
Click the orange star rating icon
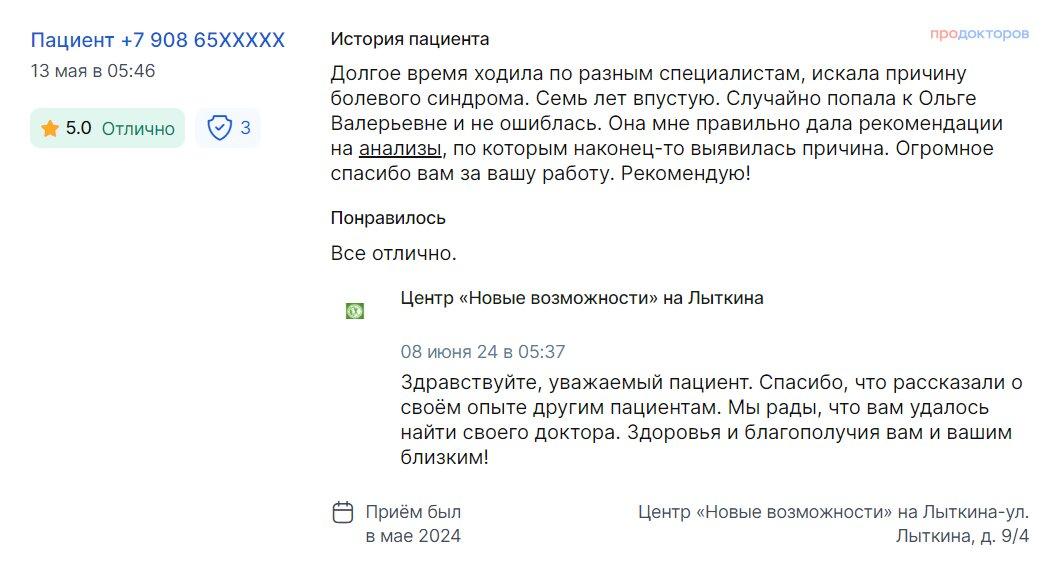(50, 128)
